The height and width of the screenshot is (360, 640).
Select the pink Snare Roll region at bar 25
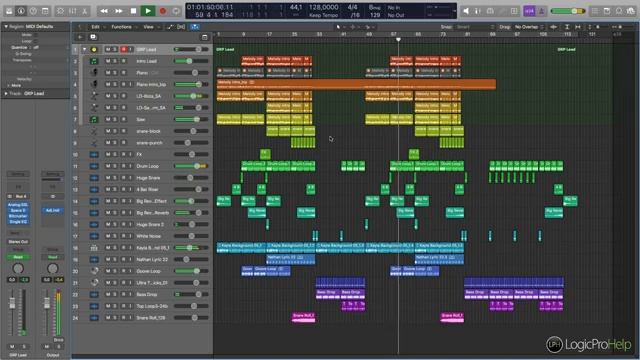pyautogui.click(x=304, y=318)
